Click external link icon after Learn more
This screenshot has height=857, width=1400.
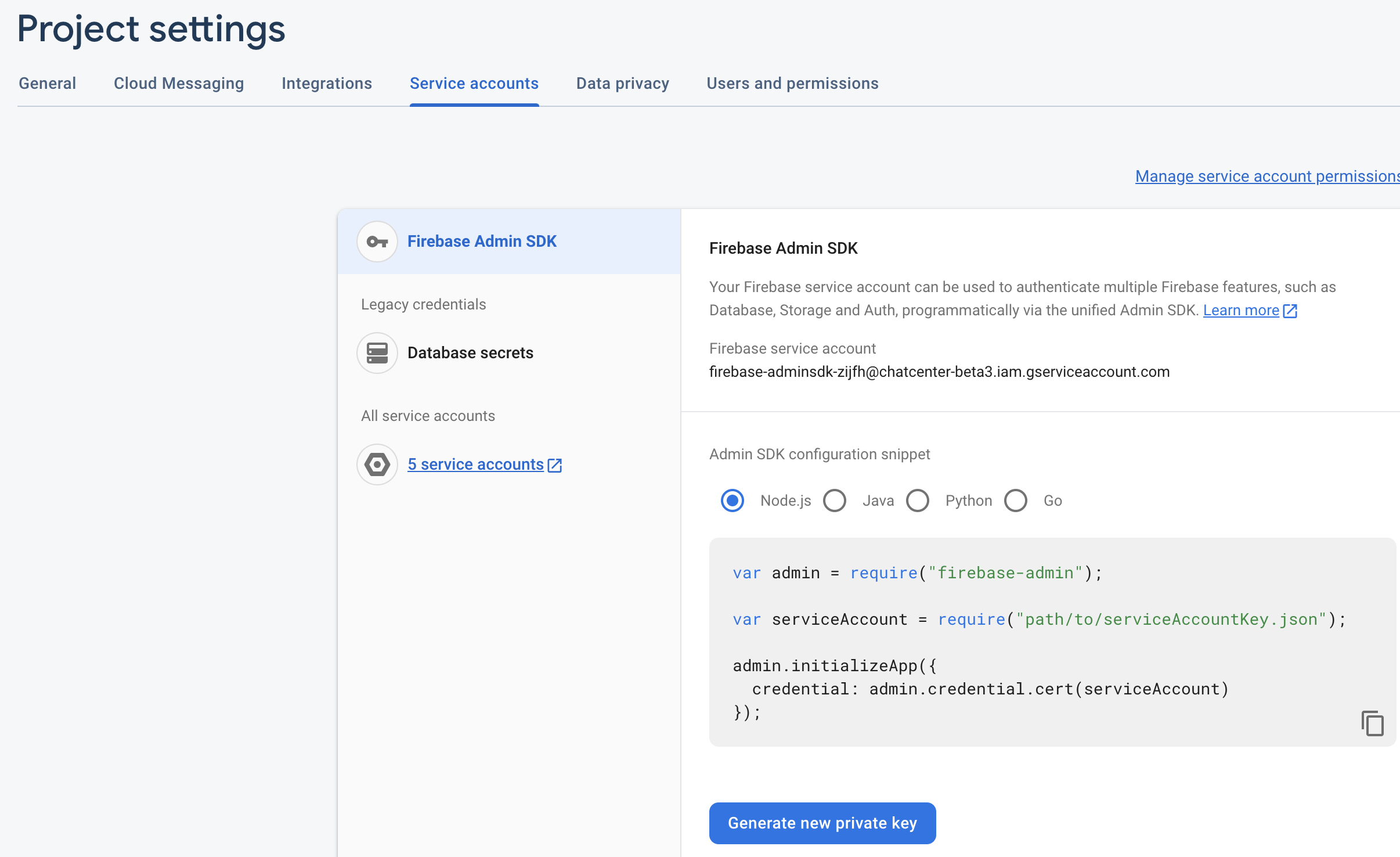pos(1290,311)
